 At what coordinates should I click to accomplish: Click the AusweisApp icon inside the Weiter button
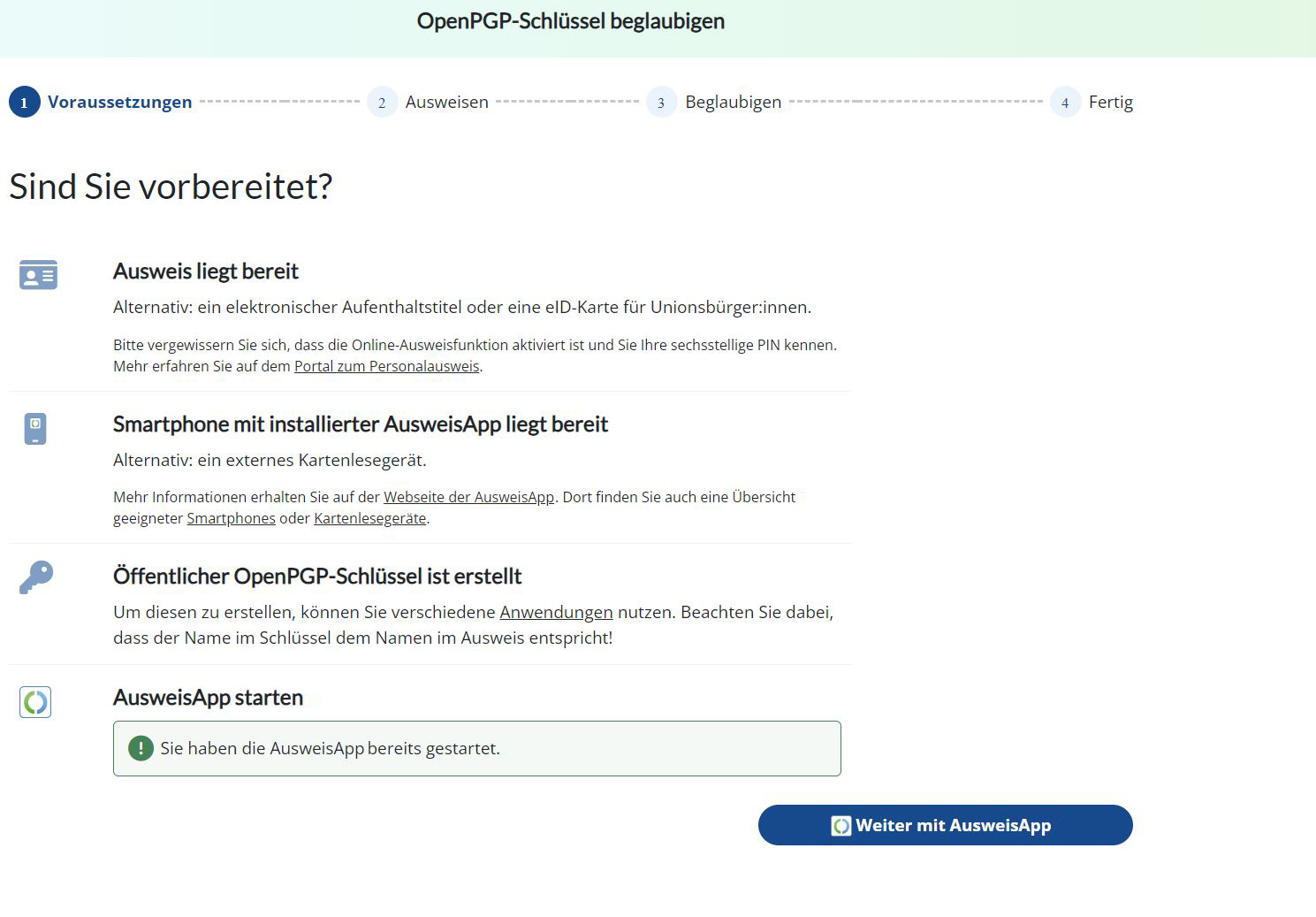tap(841, 825)
